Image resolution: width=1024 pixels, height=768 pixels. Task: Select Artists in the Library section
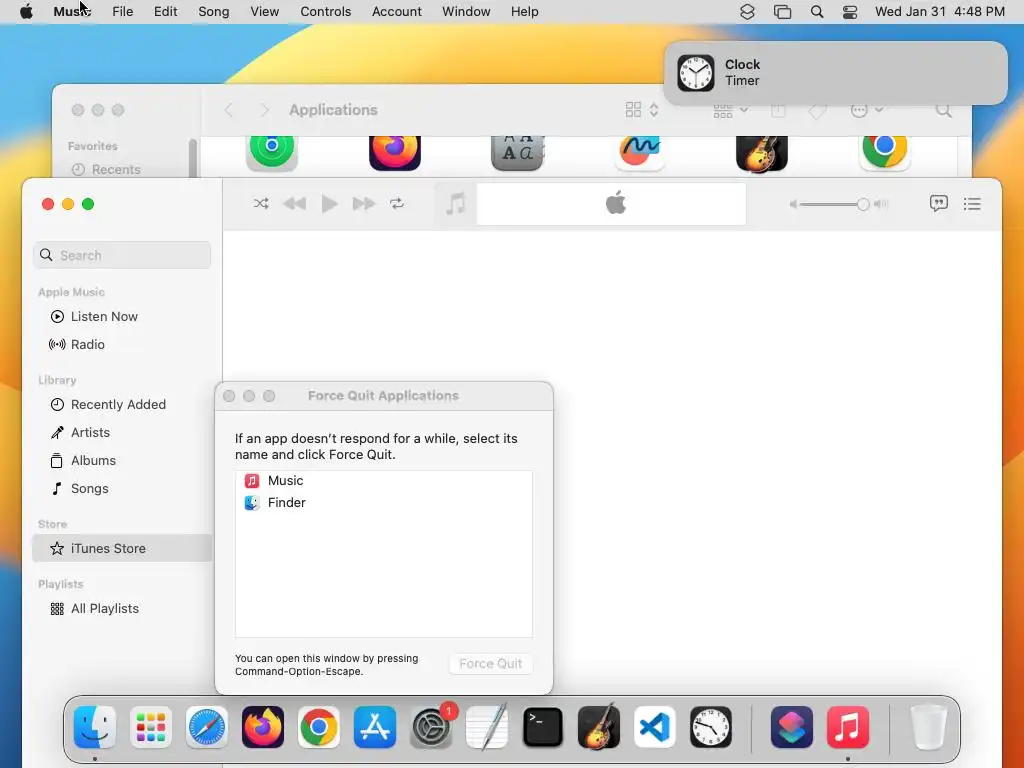pos(122,432)
